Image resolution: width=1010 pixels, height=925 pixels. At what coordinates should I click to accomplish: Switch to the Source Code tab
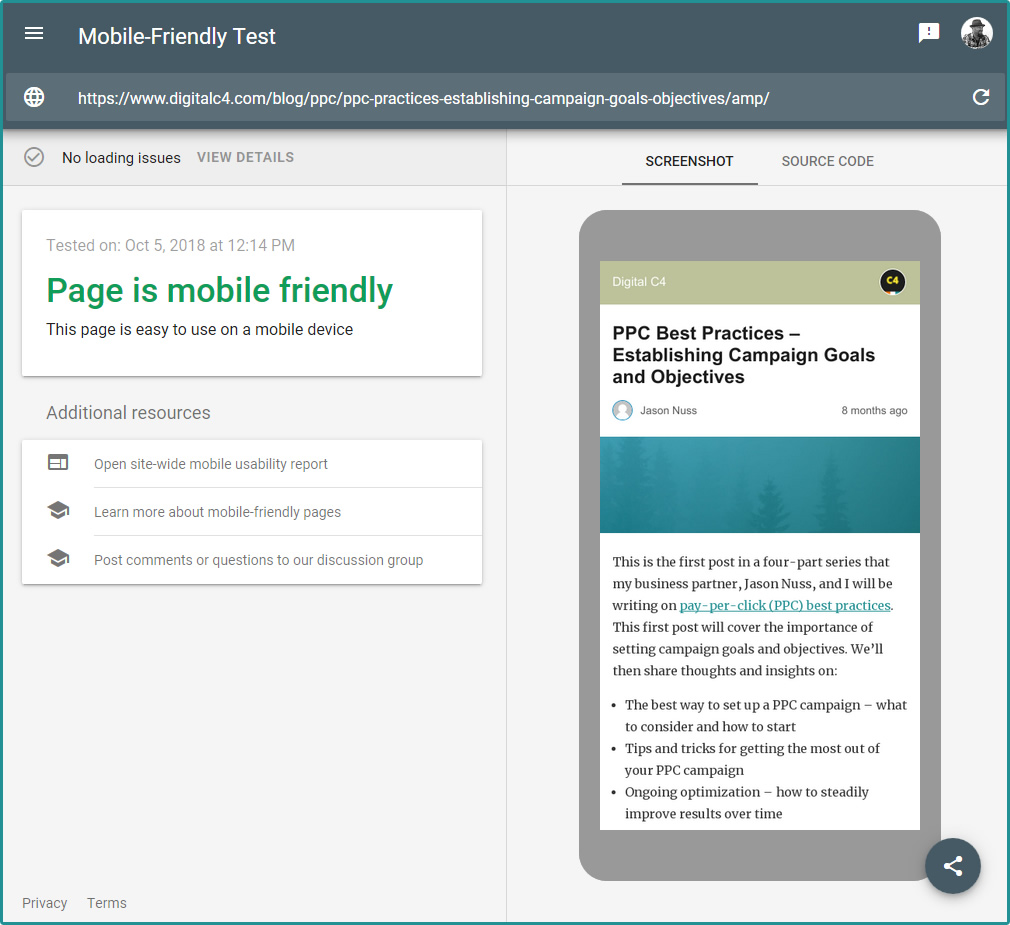827,161
